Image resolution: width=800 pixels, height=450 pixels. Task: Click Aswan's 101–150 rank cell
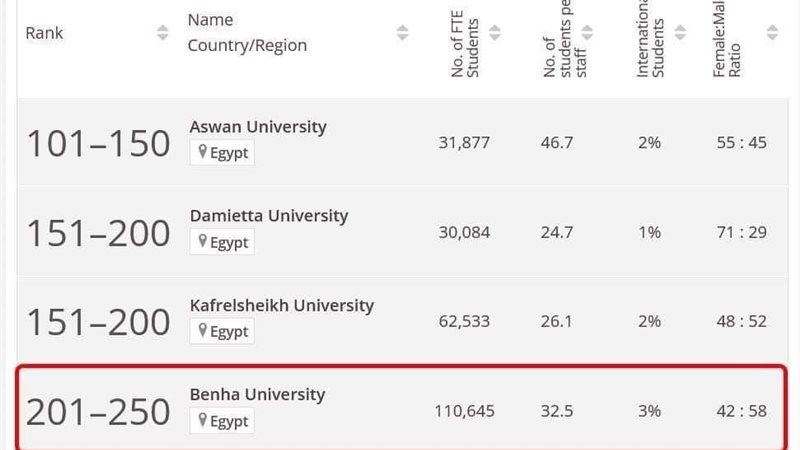[98, 143]
